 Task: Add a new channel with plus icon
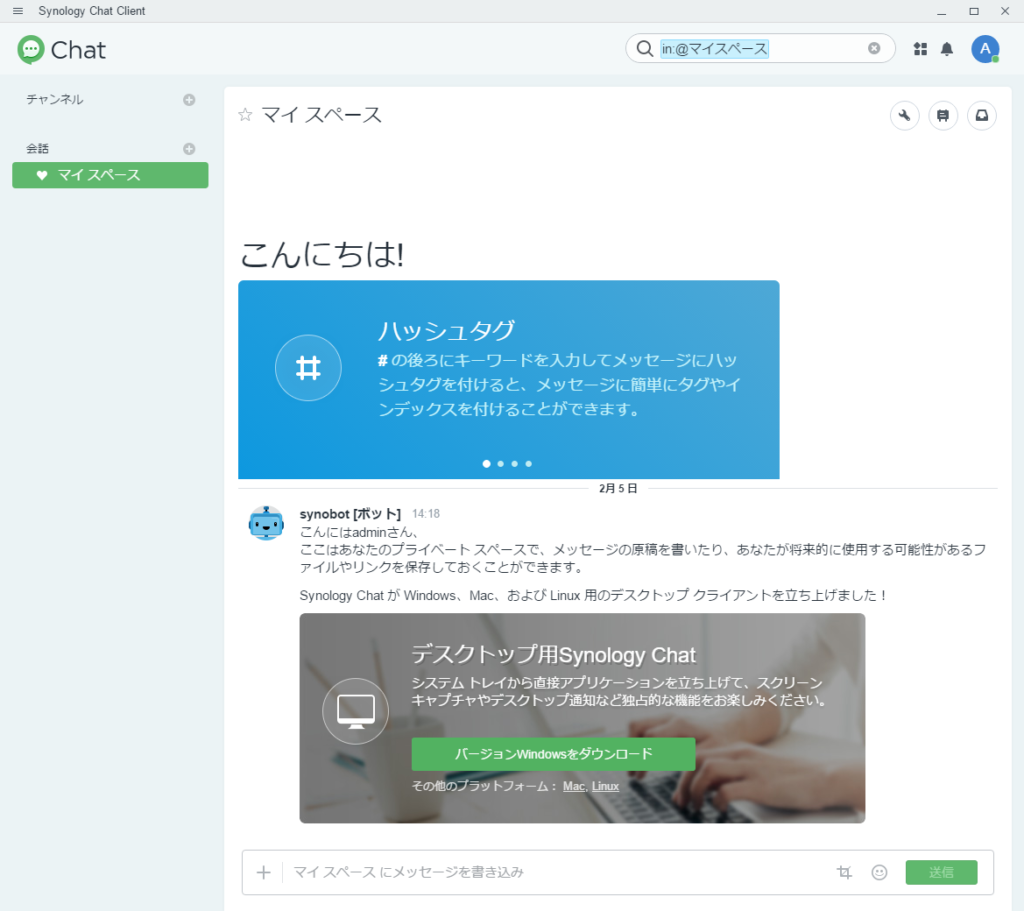pos(189,100)
